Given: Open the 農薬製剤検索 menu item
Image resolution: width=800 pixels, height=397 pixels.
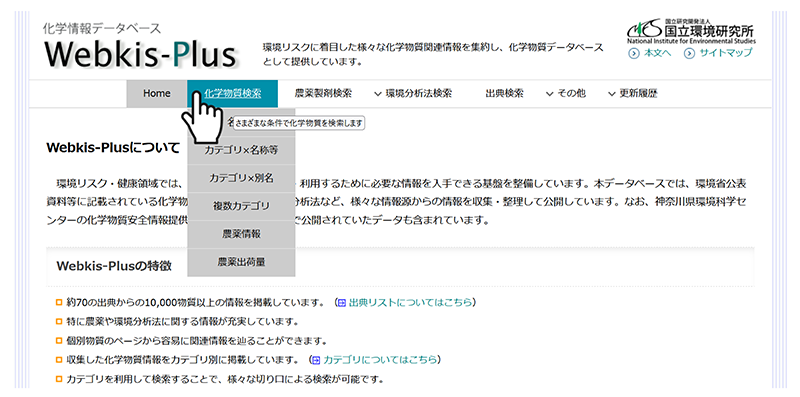Looking at the screenshot, I should point(323,94).
